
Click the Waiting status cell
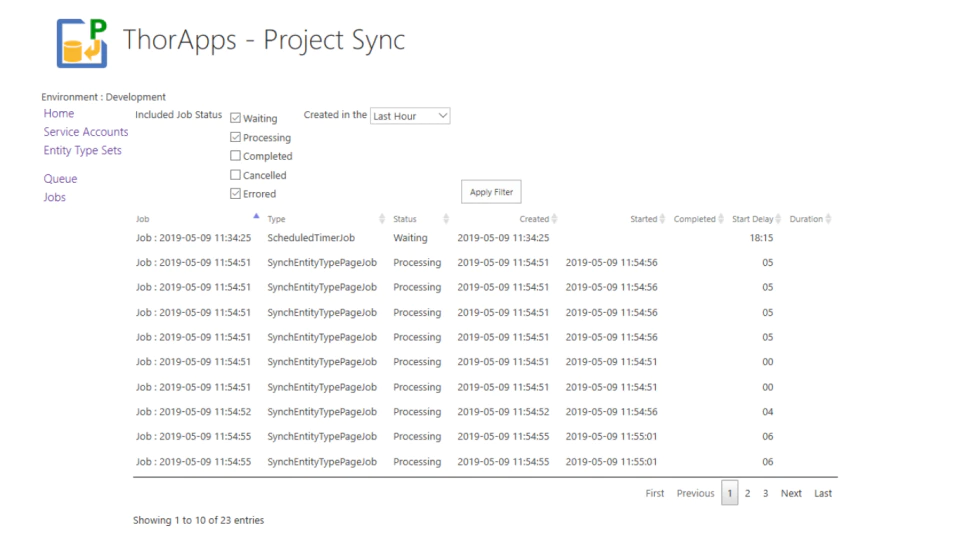[410, 238]
